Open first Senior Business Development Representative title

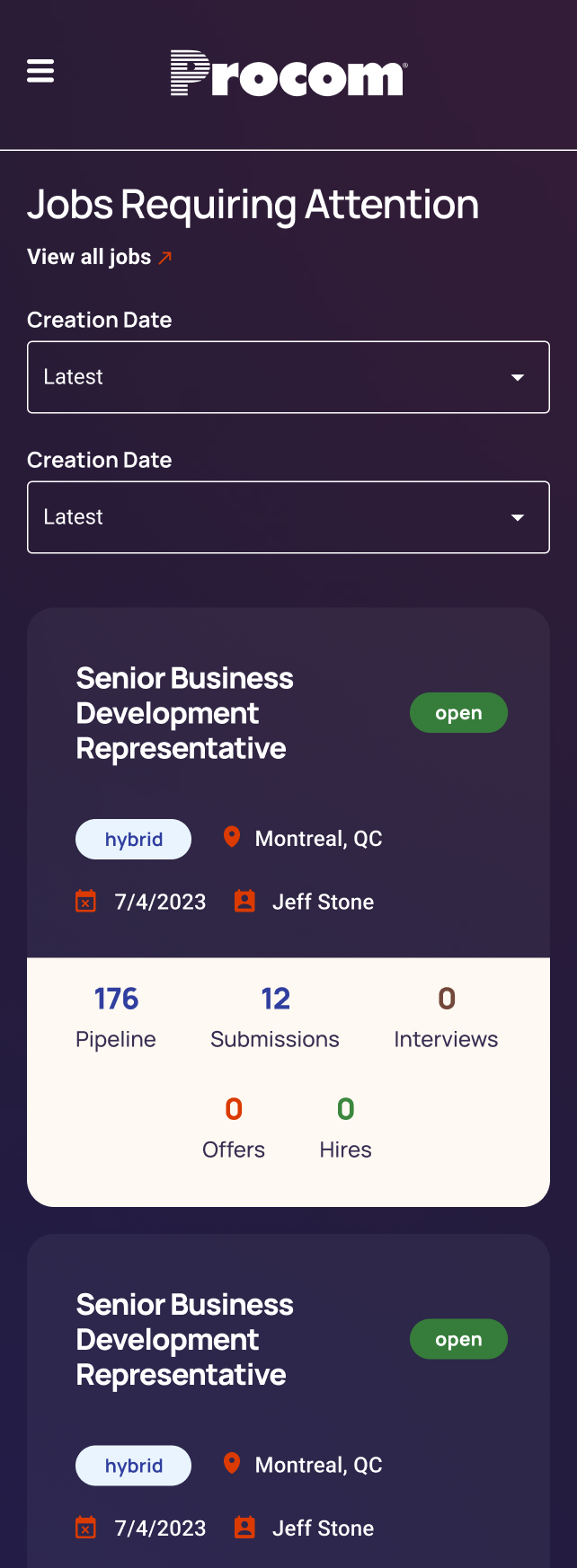[x=185, y=713]
